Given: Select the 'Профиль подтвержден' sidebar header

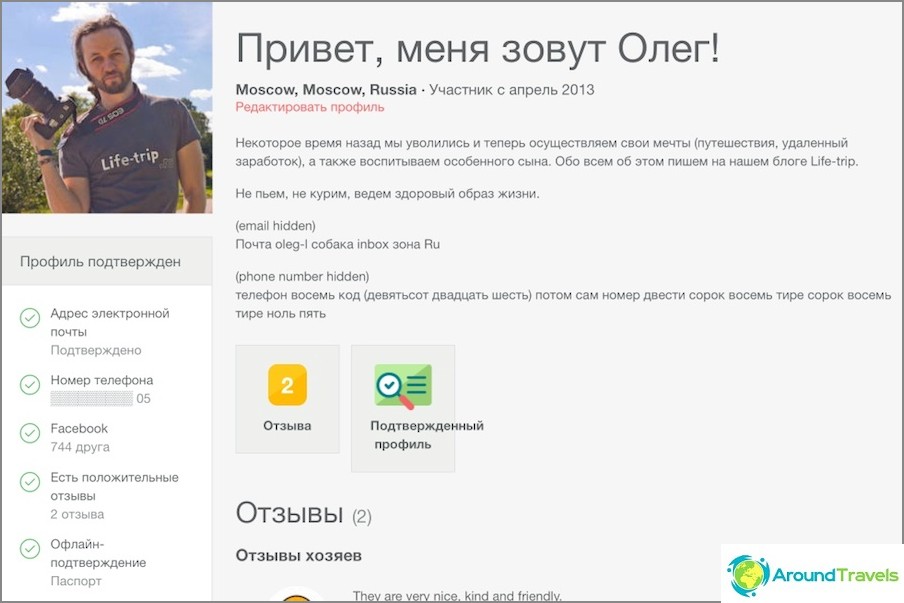Looking at the screenshot, I should click(x=107, y=261).
